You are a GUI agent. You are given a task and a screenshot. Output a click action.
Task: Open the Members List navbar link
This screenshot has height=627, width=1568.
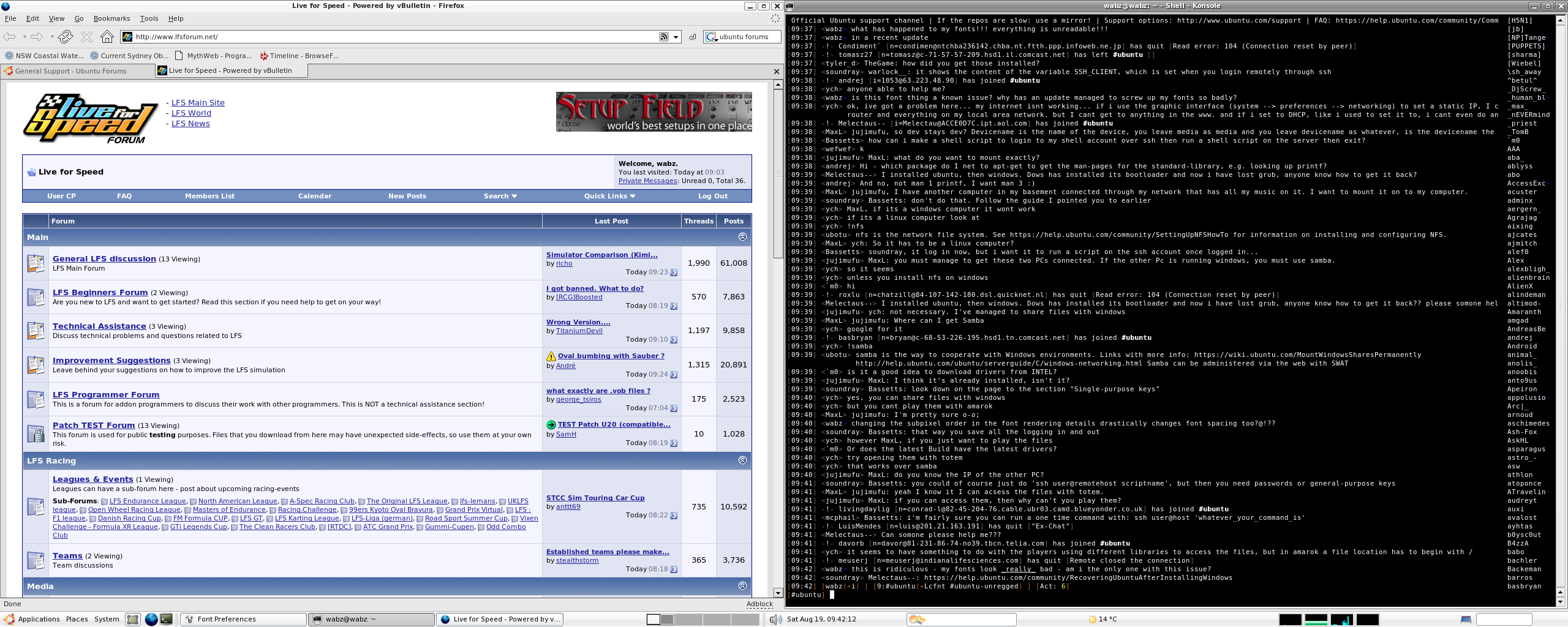pyautogui.click(x=210, y=196)
